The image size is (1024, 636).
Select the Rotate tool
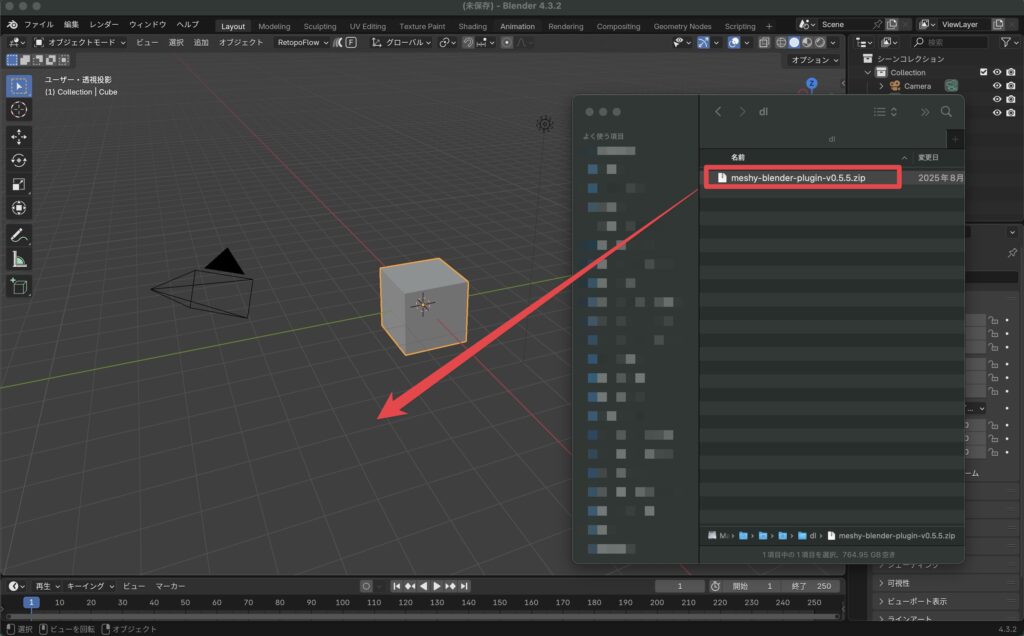(19, 161)
